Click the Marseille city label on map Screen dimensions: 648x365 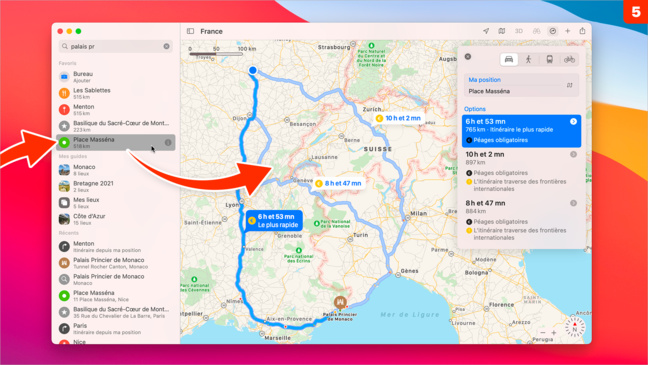pyautogui.click(x=278, y=338)
